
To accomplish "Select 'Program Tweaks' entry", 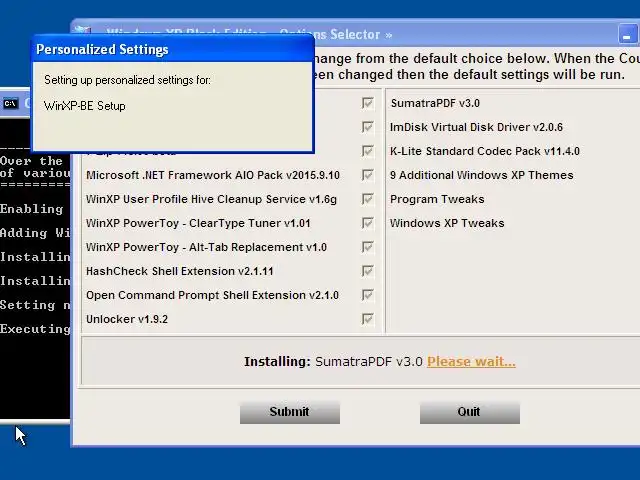I will pyautogui.click(x=437, y=199).
